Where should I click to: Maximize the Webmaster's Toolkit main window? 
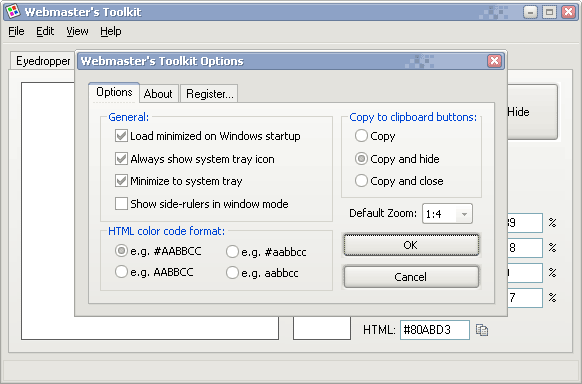click(549, 12)
